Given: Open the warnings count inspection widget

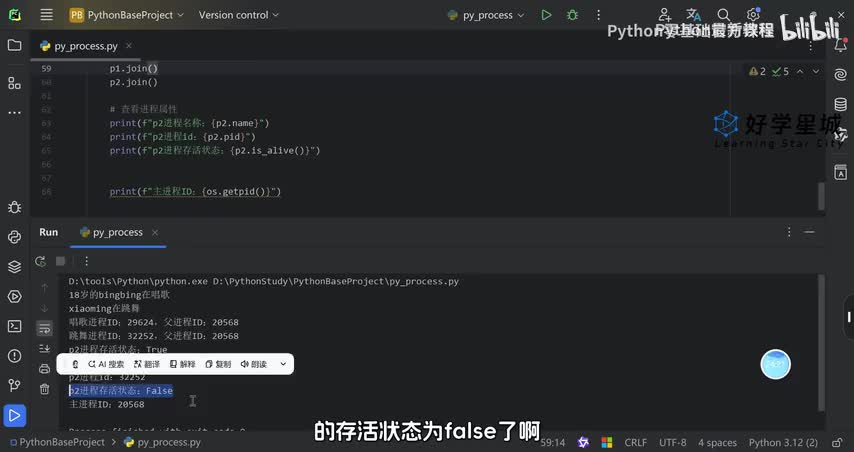Looking at the screenshot, I should [x=758, y=71].
